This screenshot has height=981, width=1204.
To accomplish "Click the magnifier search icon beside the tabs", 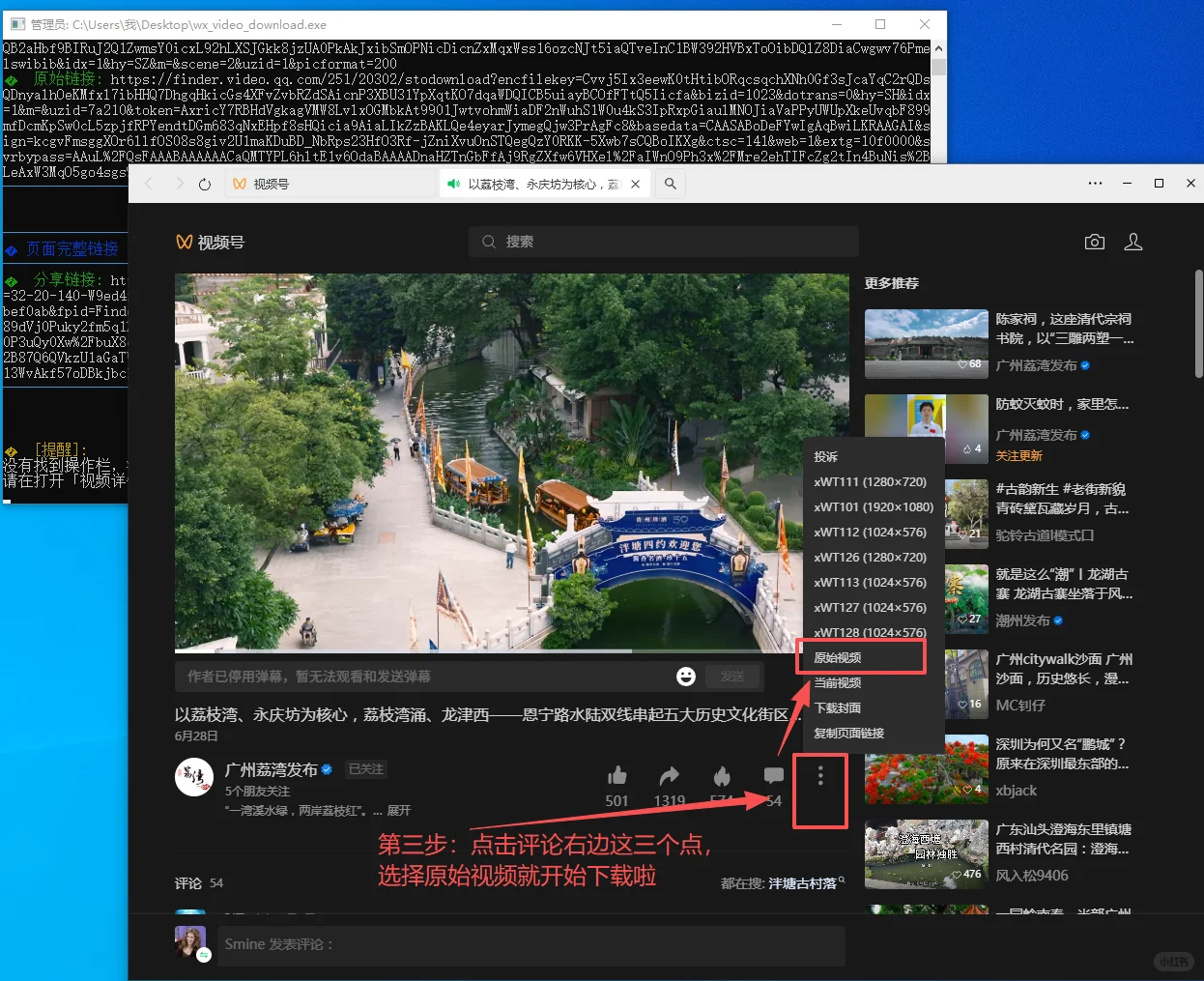I will (670, 184).
